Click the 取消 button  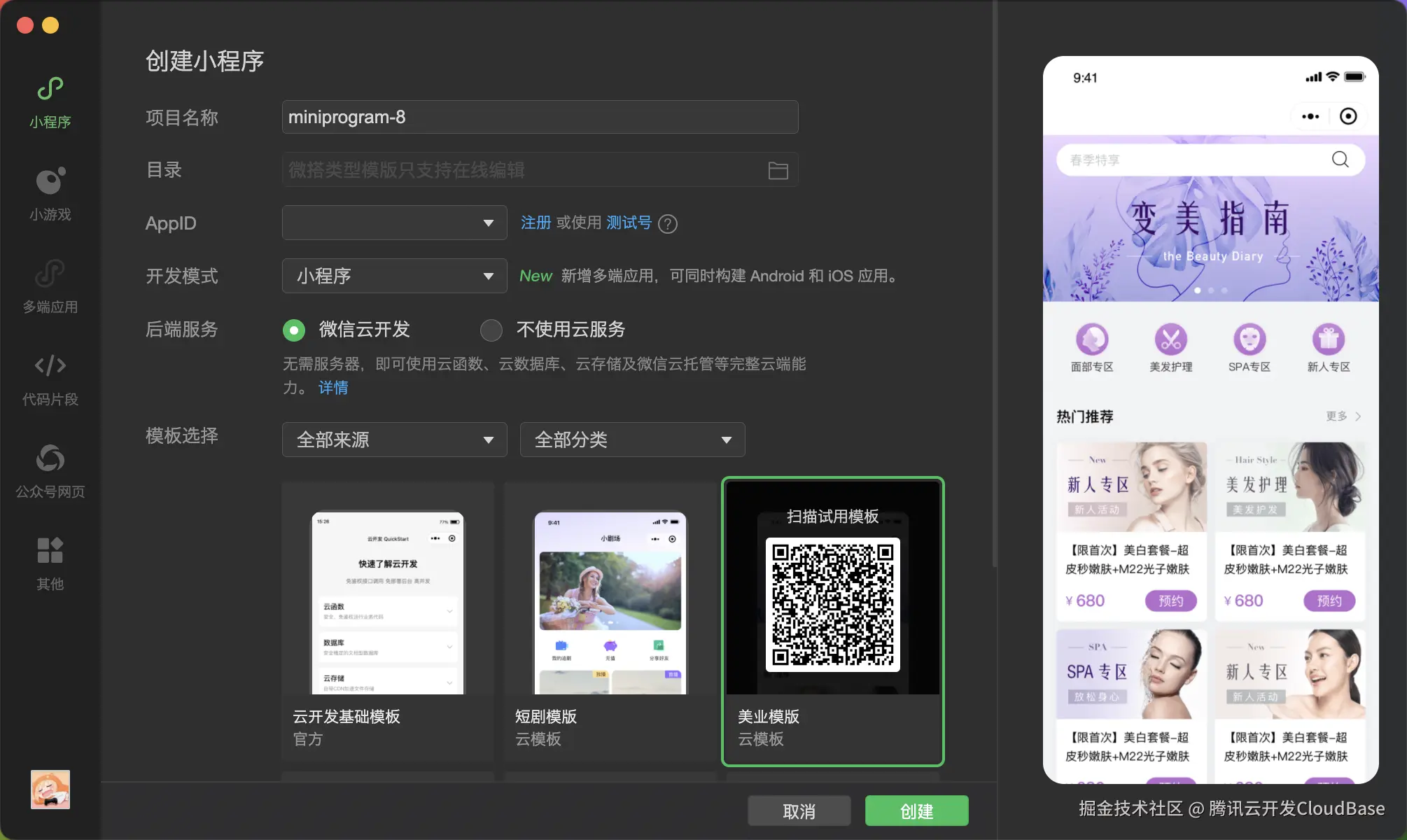(799, 811)
